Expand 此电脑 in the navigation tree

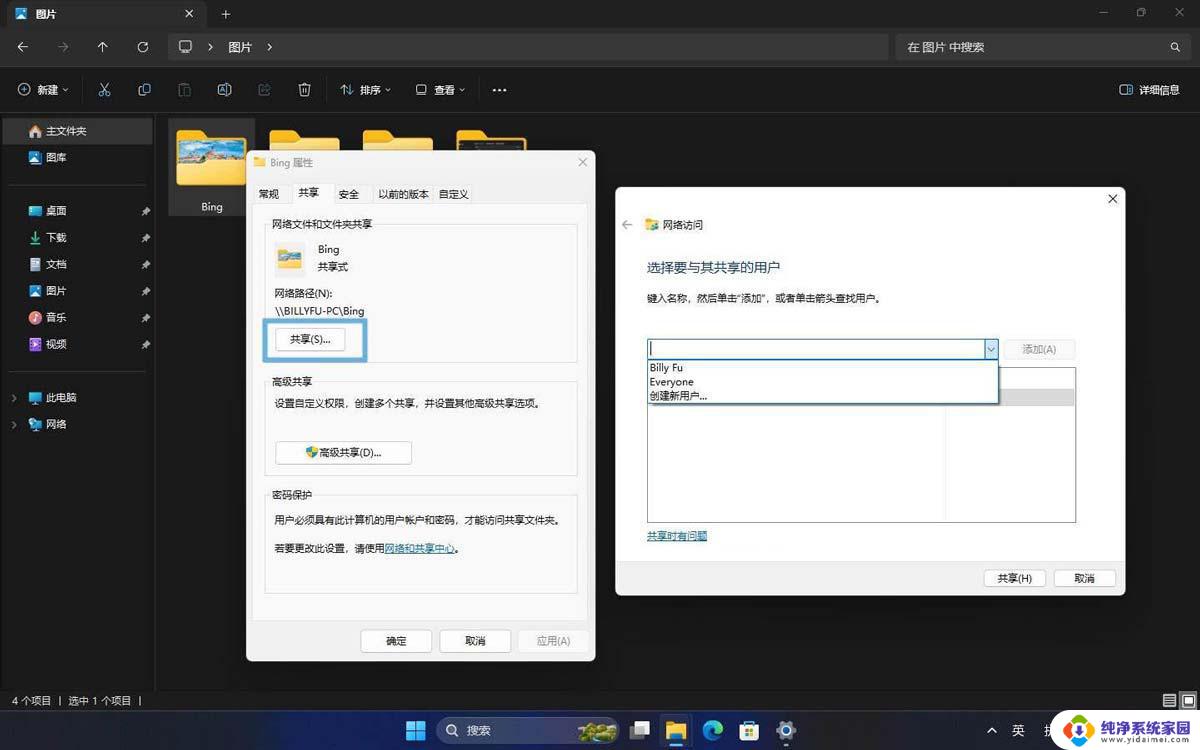point(14,398)
